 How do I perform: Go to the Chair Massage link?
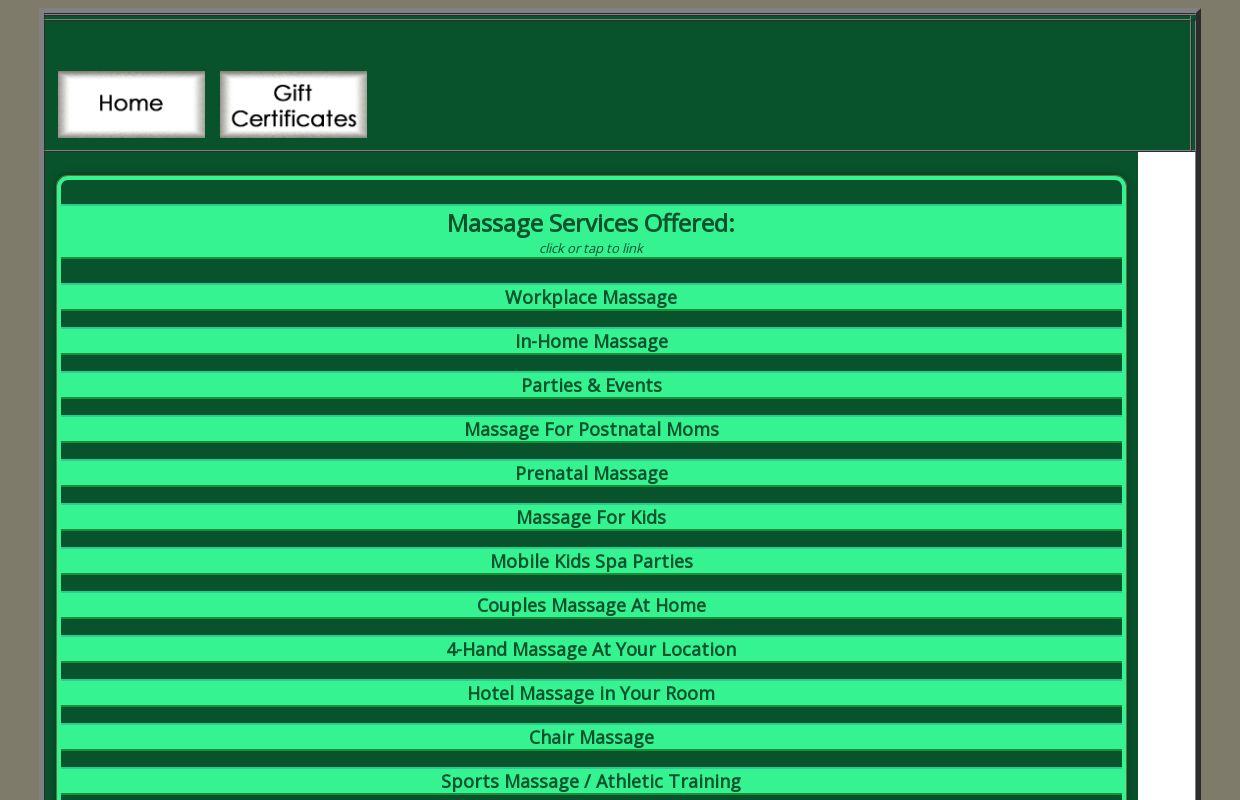point(591,737)
